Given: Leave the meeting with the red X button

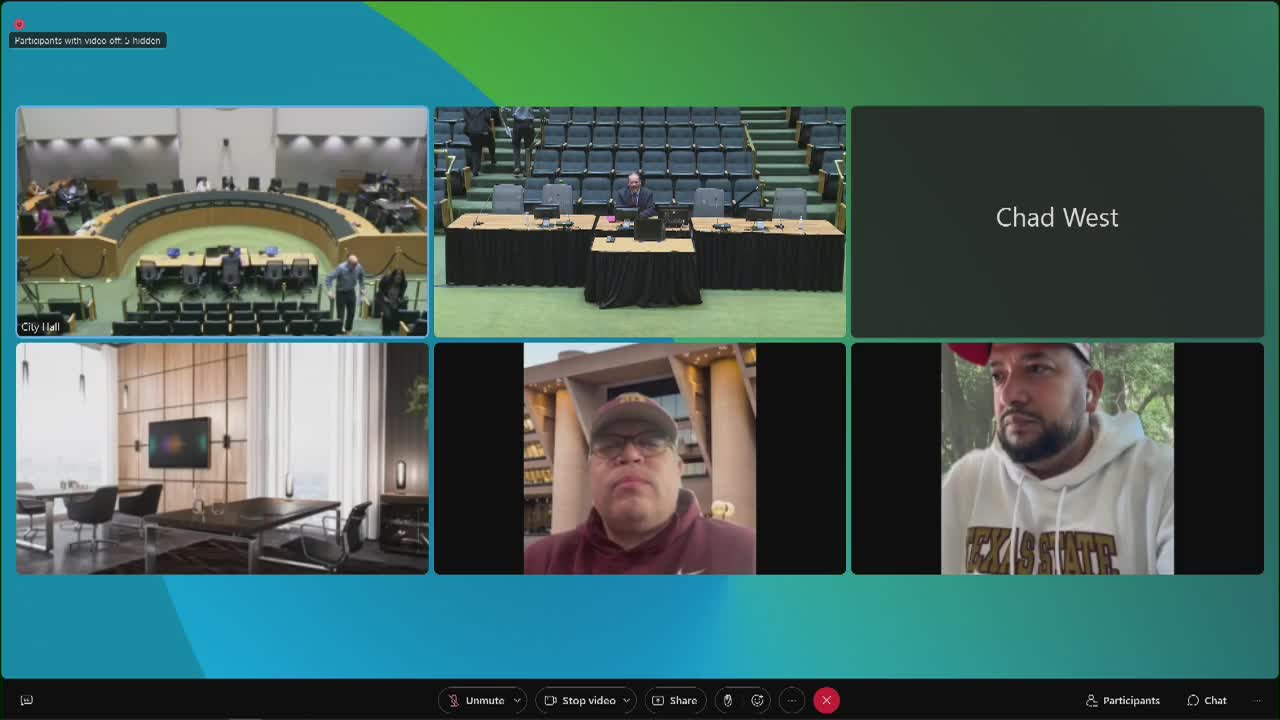Looking at the screenshot, I should pyautogui.click(x=826, y=700).
